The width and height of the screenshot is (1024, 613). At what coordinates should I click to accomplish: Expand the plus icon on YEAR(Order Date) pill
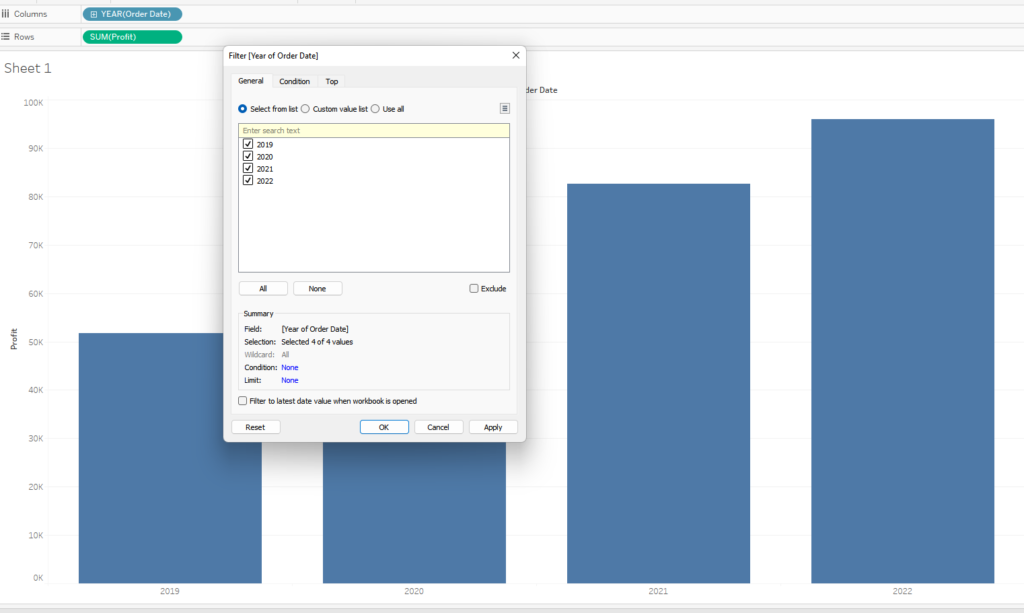tap(94, 14)
